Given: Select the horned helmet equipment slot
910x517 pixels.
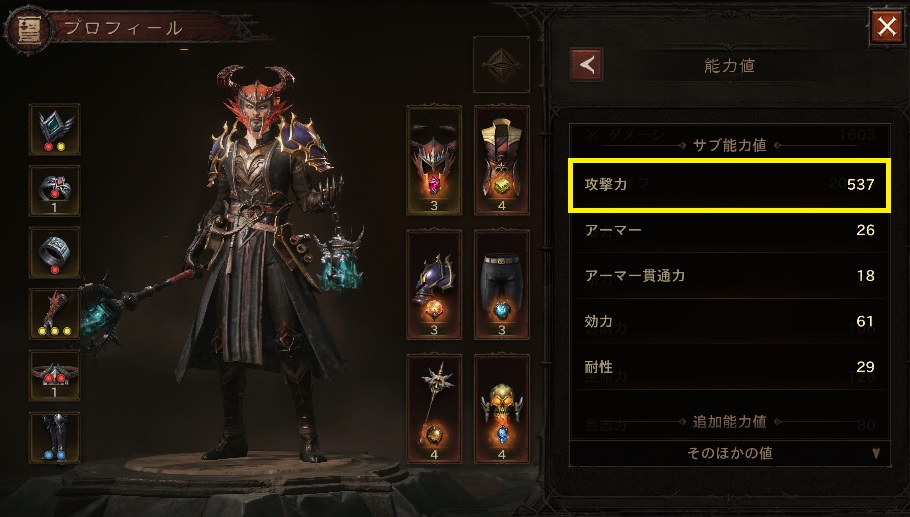Looking at the screenshot, I should pyautogui.click(x=434, y=160).
